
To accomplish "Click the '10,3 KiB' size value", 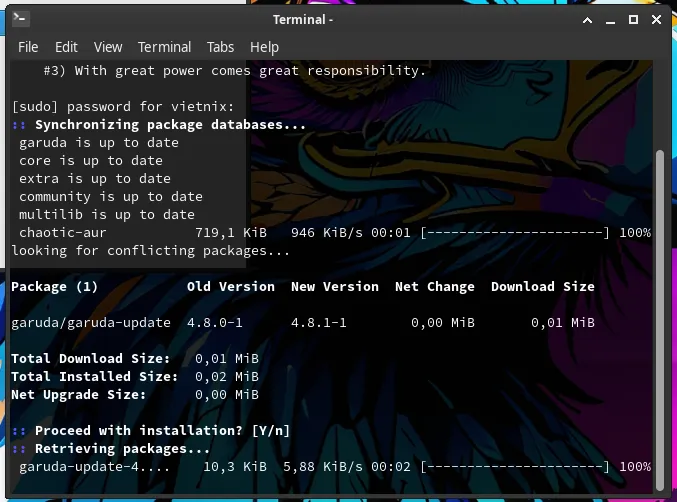I will pyautogui.click(x=235, y=467).
